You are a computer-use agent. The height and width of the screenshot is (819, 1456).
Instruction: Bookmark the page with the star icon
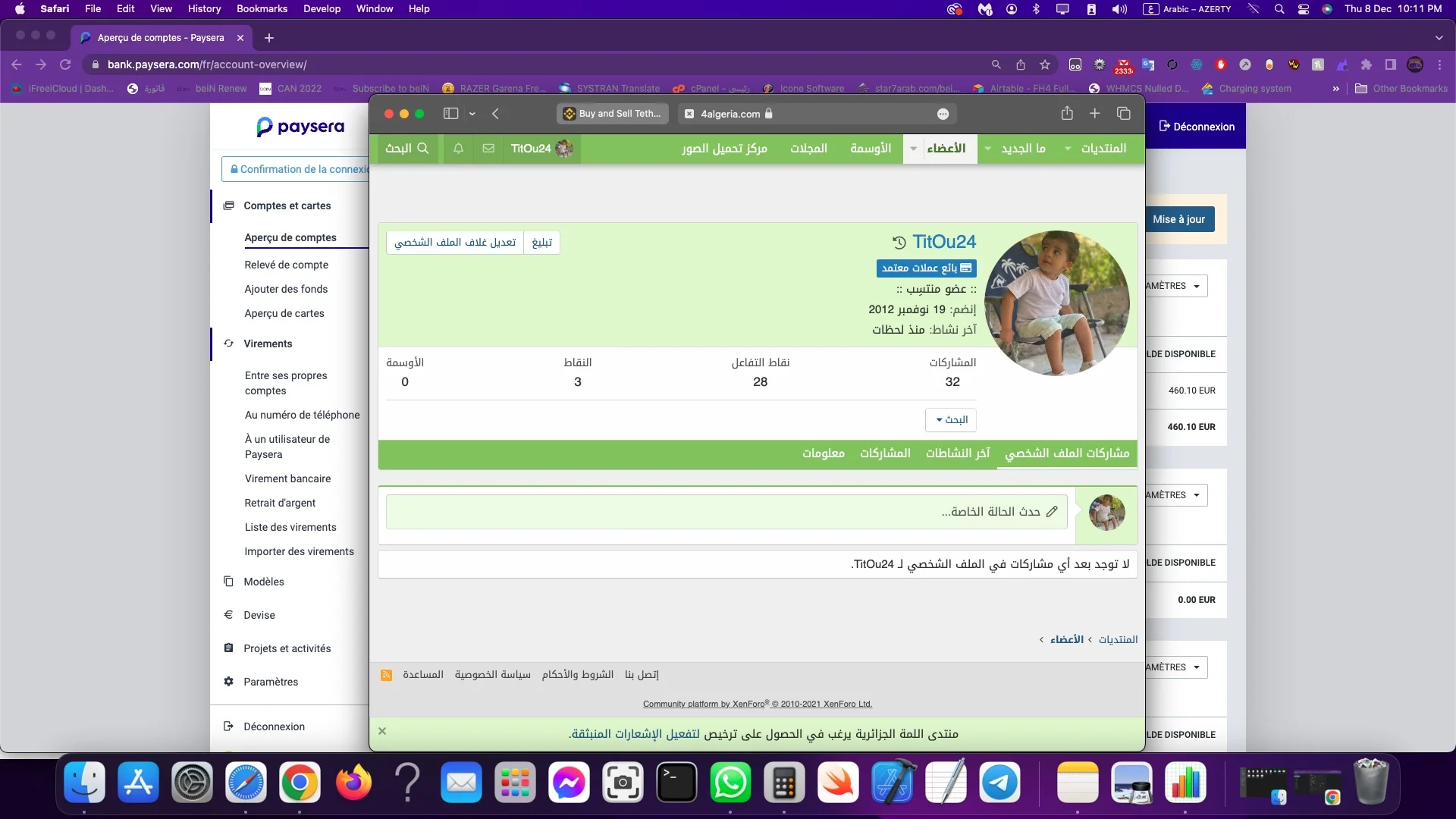(1044, 65)
